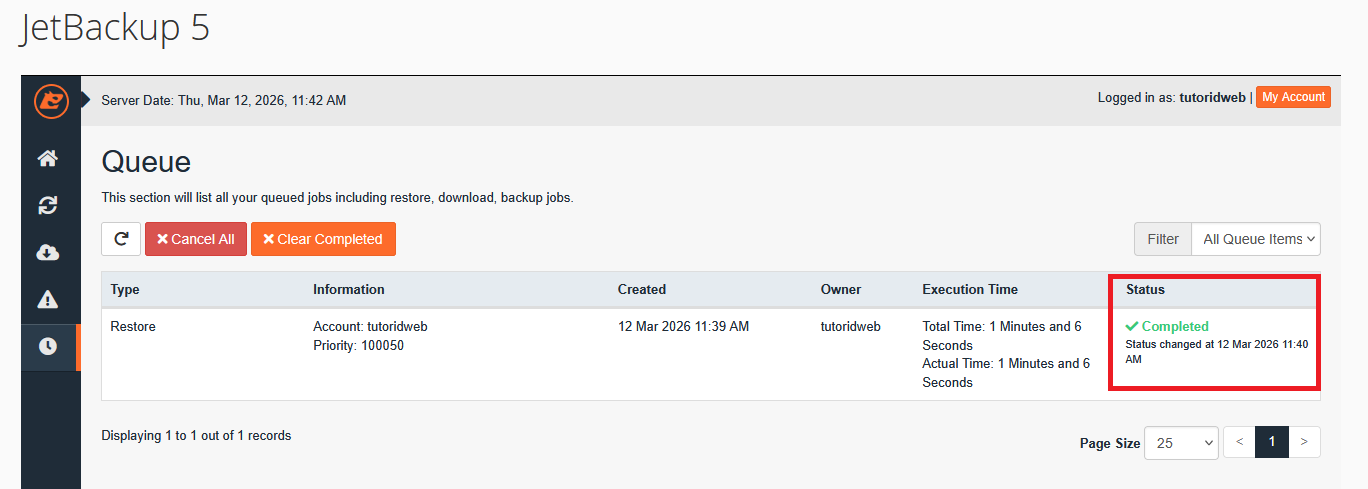Select page 1 in pagination
This screenshot has height=489, width=1368.
[x=1272, y=442]
